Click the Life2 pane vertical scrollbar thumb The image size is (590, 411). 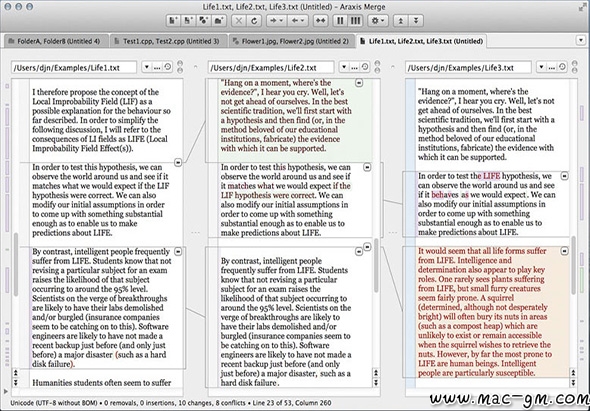coord(376,265)
